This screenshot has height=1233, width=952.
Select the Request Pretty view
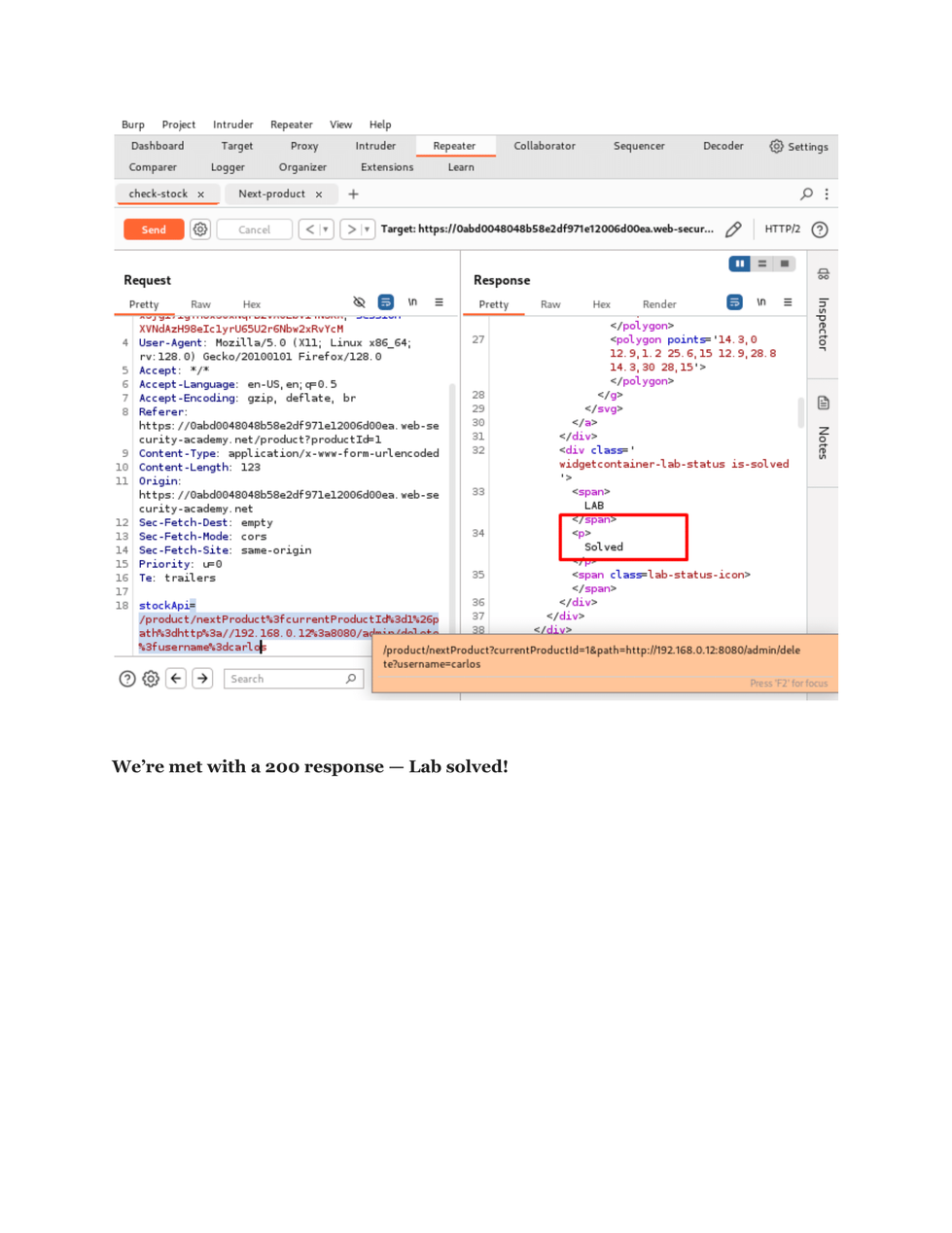pos(144,304)
